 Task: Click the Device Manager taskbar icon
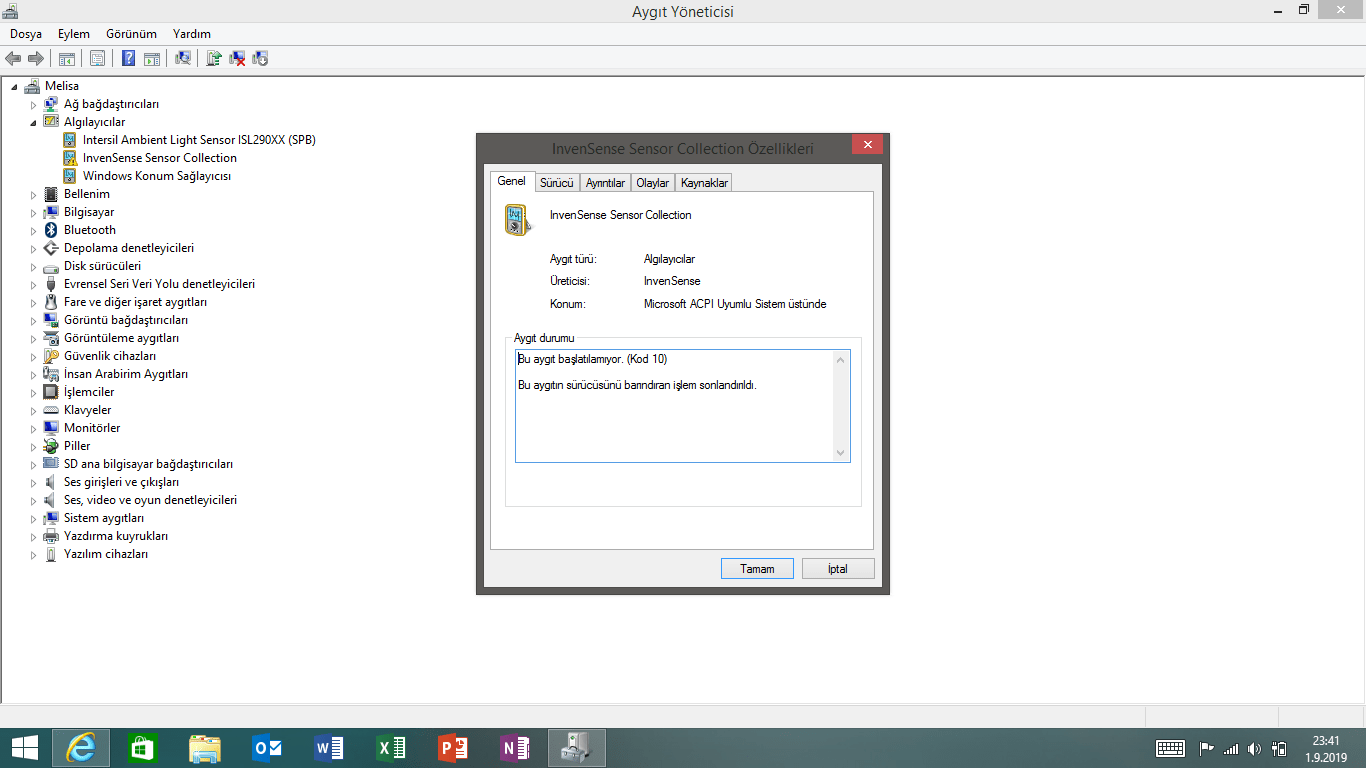pos(577,748)
